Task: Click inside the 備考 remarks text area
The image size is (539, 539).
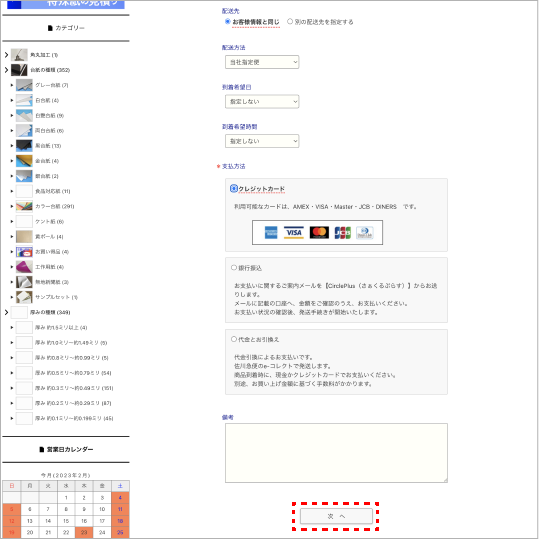Action: tap(336, 453)
